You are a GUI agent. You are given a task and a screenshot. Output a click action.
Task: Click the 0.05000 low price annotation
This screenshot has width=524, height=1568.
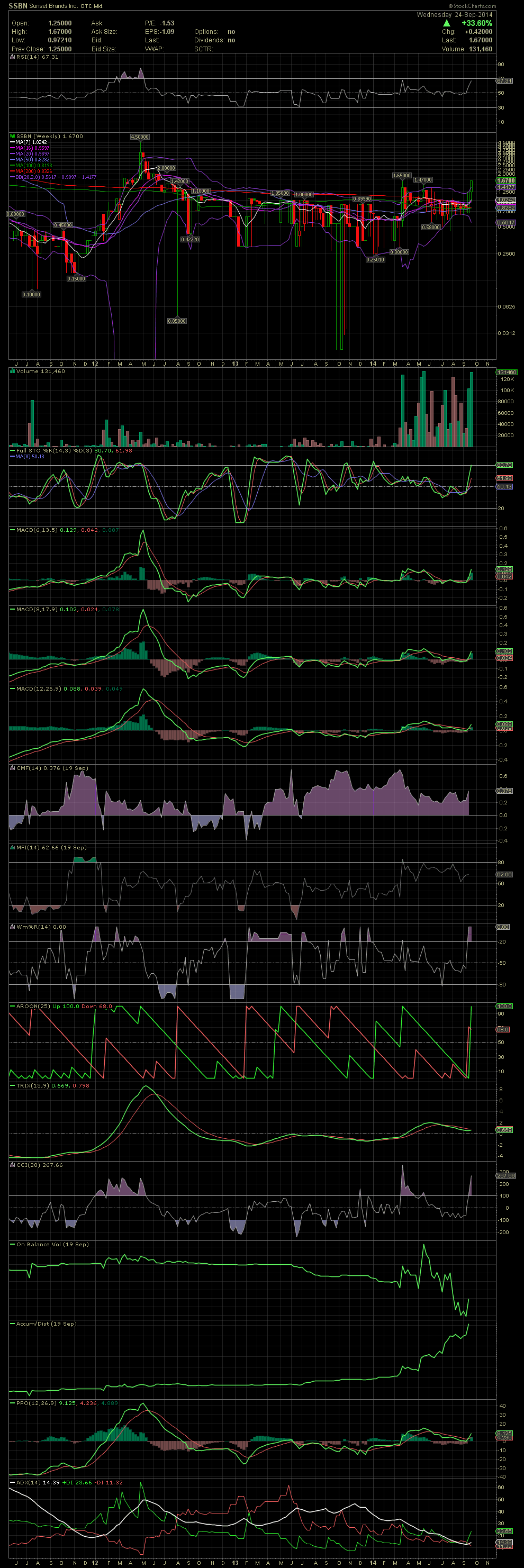click(x=176, y=321)
